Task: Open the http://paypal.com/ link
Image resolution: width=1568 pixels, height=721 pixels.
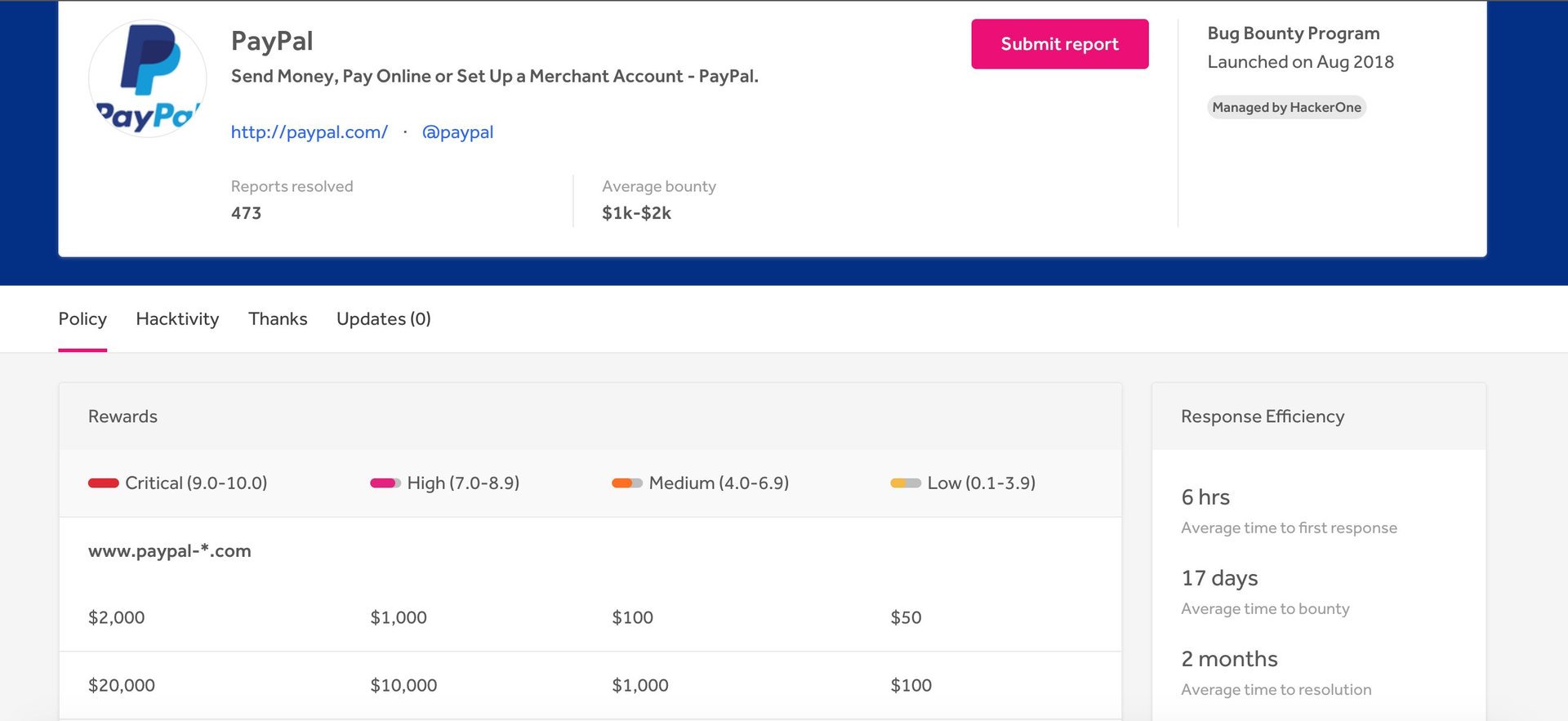Action: 310,132
